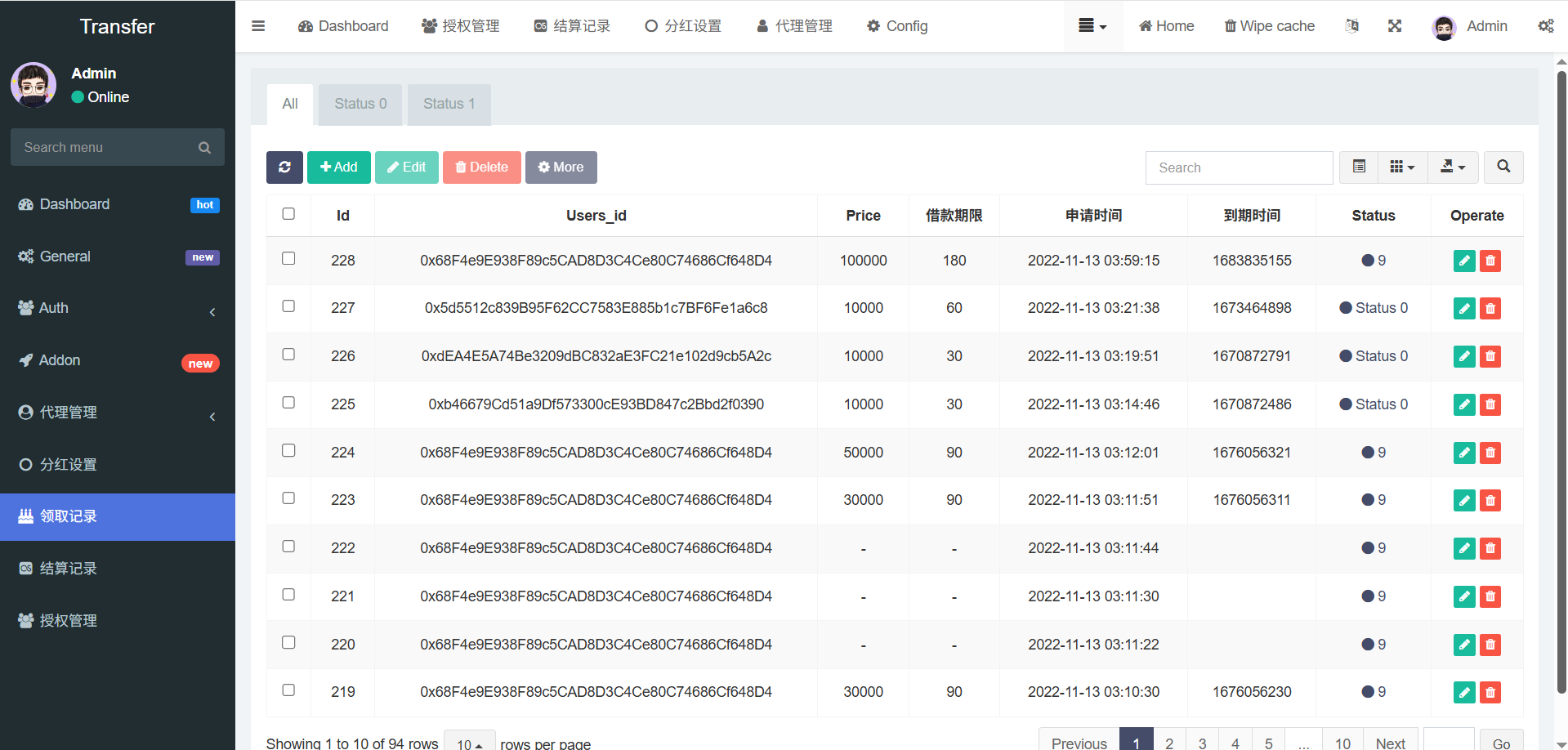Select checkbox for row 219
1568x750 pixels.
288,690
